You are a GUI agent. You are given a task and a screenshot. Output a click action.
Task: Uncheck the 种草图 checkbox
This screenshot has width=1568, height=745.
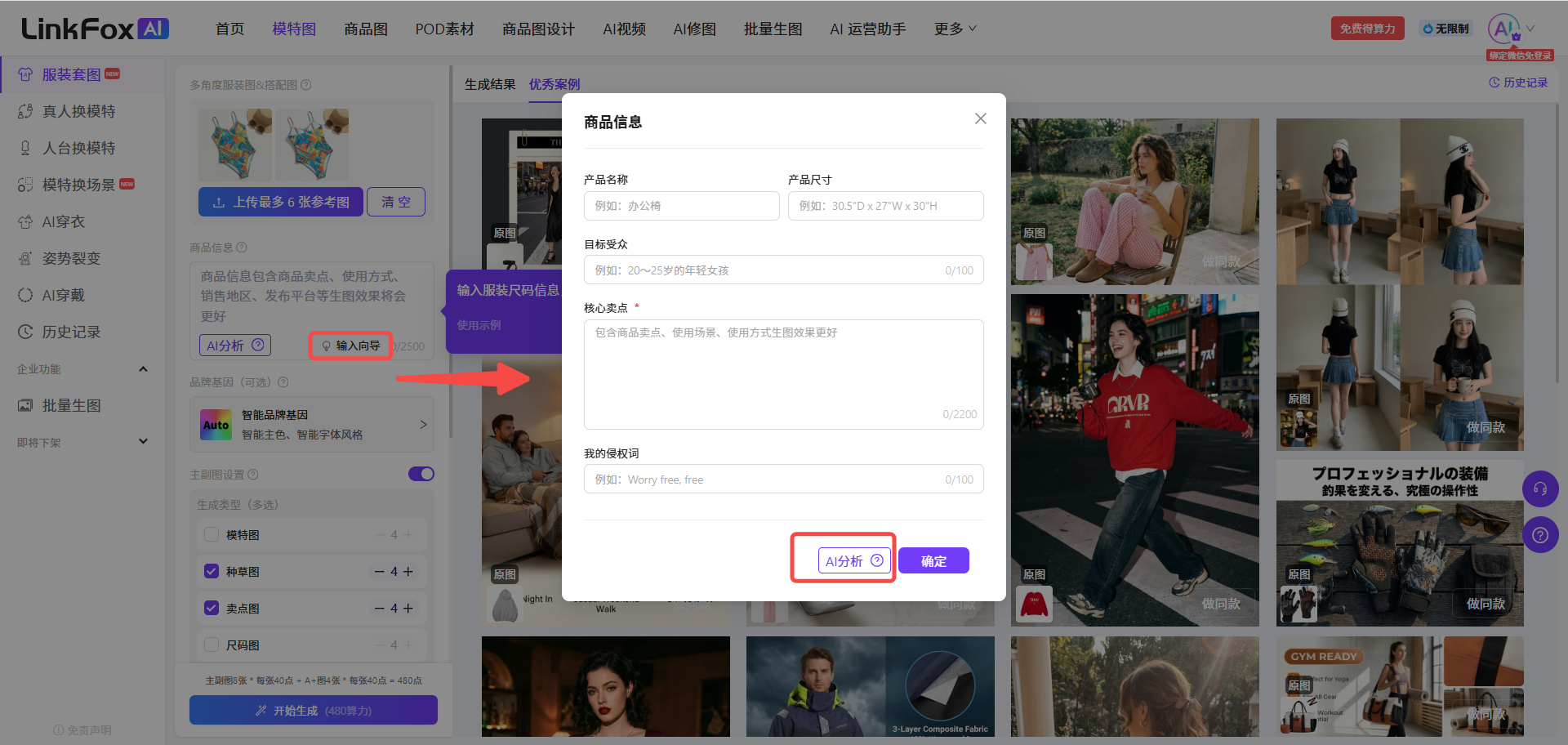tap(212, 572)
